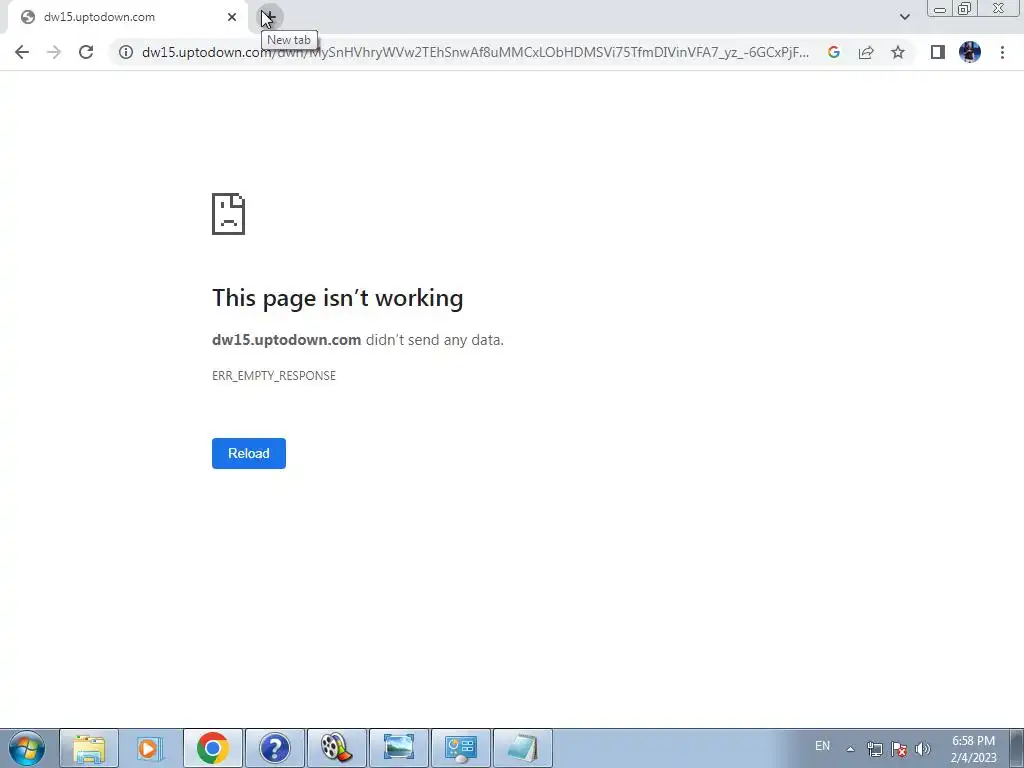The width and height of the screenshot is (1024, 768).
Task: Click the EN language indicator
Action: point(822,746)
